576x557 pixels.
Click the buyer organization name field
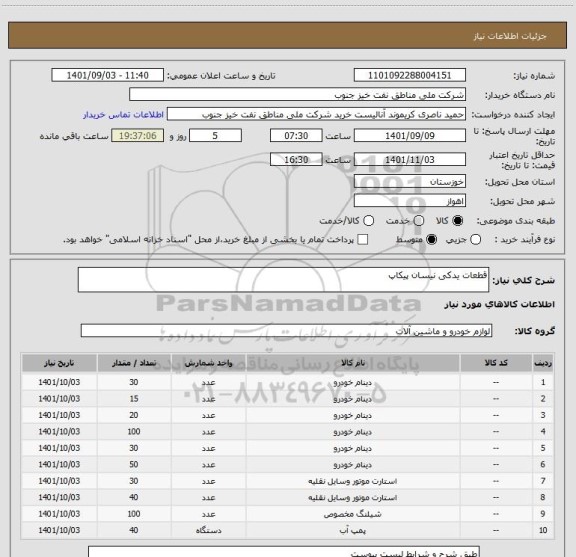point(298,95)
